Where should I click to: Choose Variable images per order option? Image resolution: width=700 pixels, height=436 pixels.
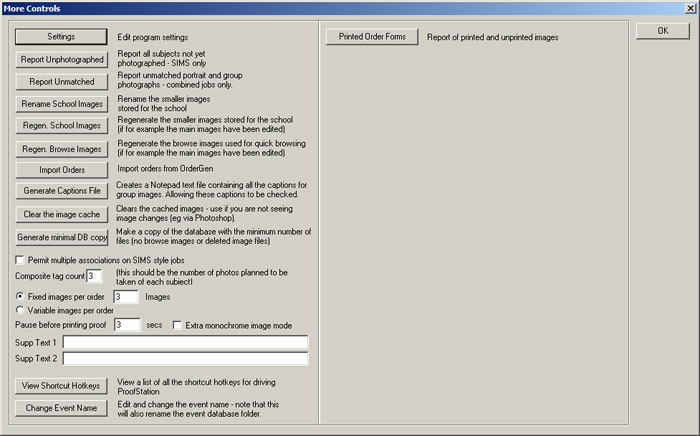tap(21, 310)
